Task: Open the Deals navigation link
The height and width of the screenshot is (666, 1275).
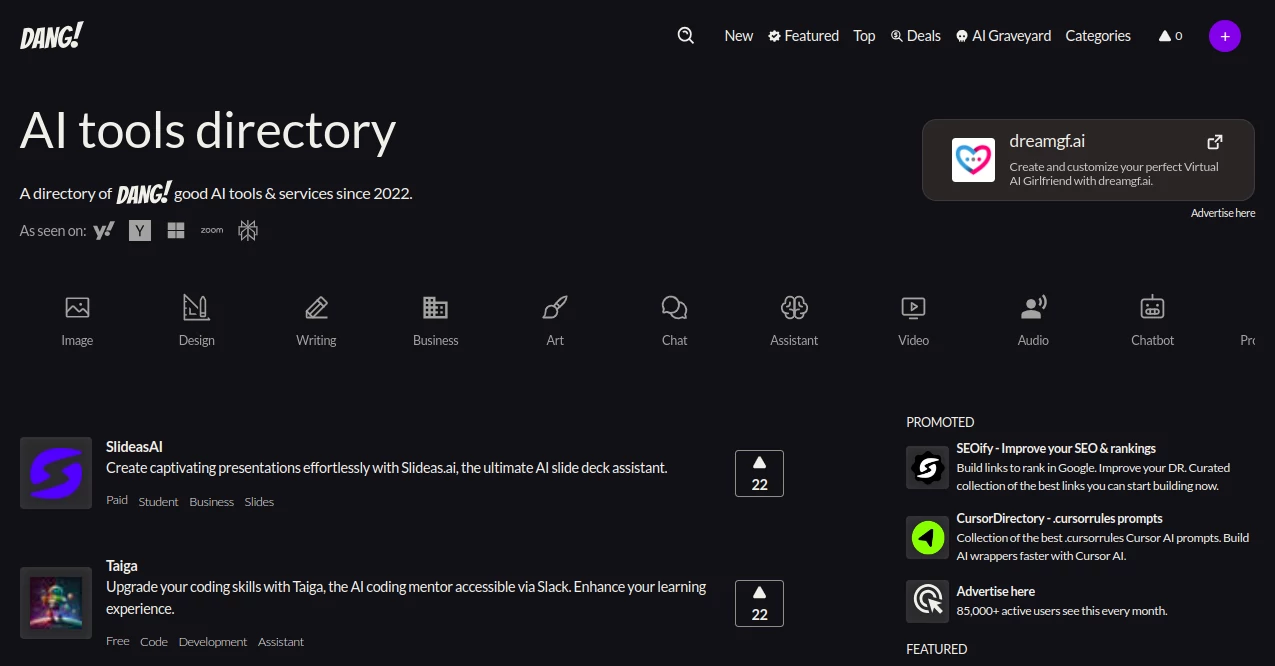Action: (915, 36)
